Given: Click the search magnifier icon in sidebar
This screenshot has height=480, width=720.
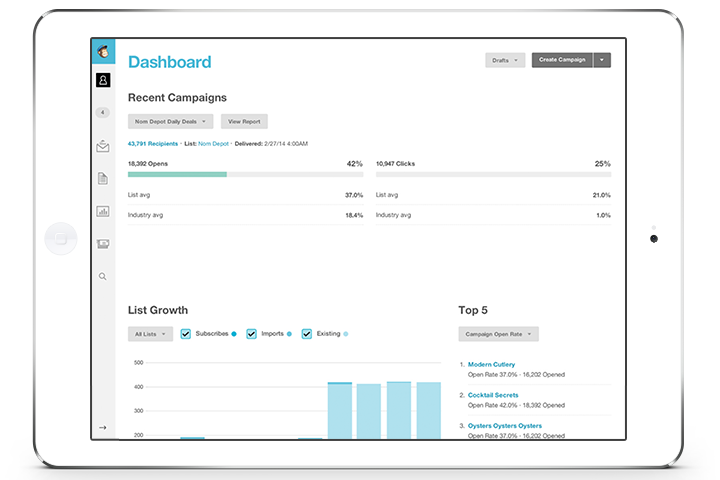Looking at the screenshot, I should point(103,277).
